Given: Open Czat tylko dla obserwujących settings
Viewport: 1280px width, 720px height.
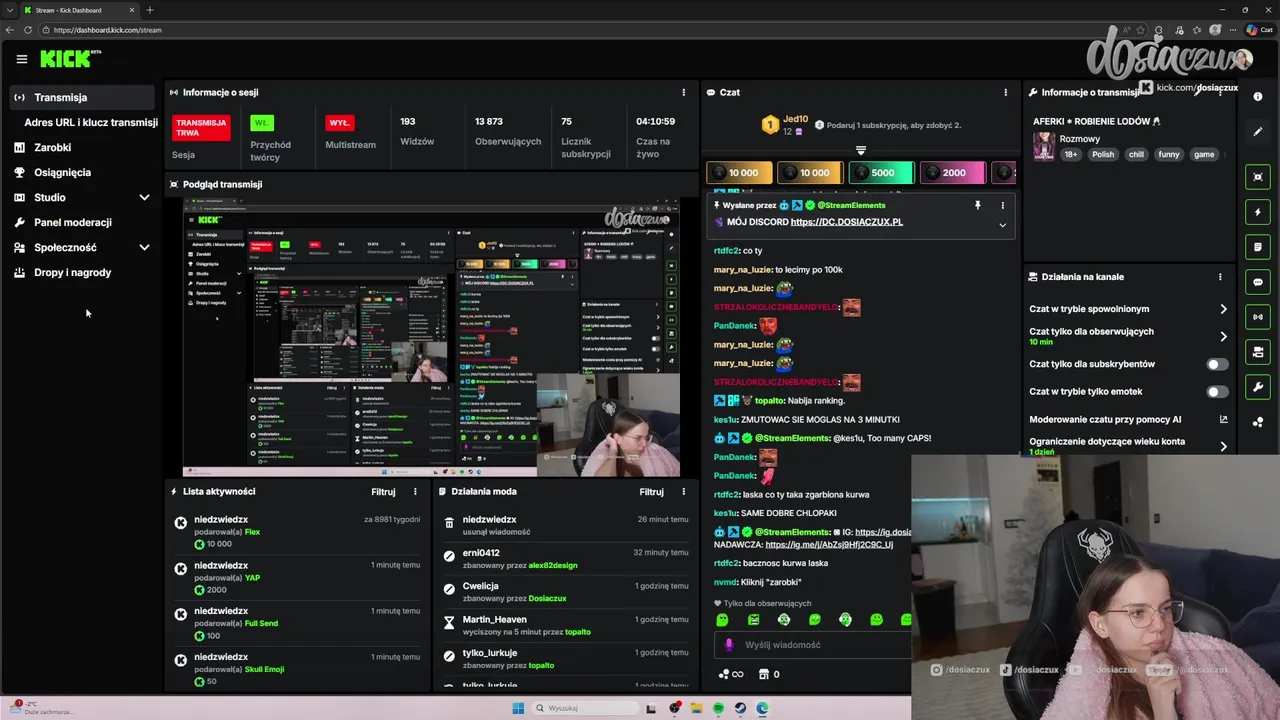Looking at the screenshot, I should (x=1128, y=336).
